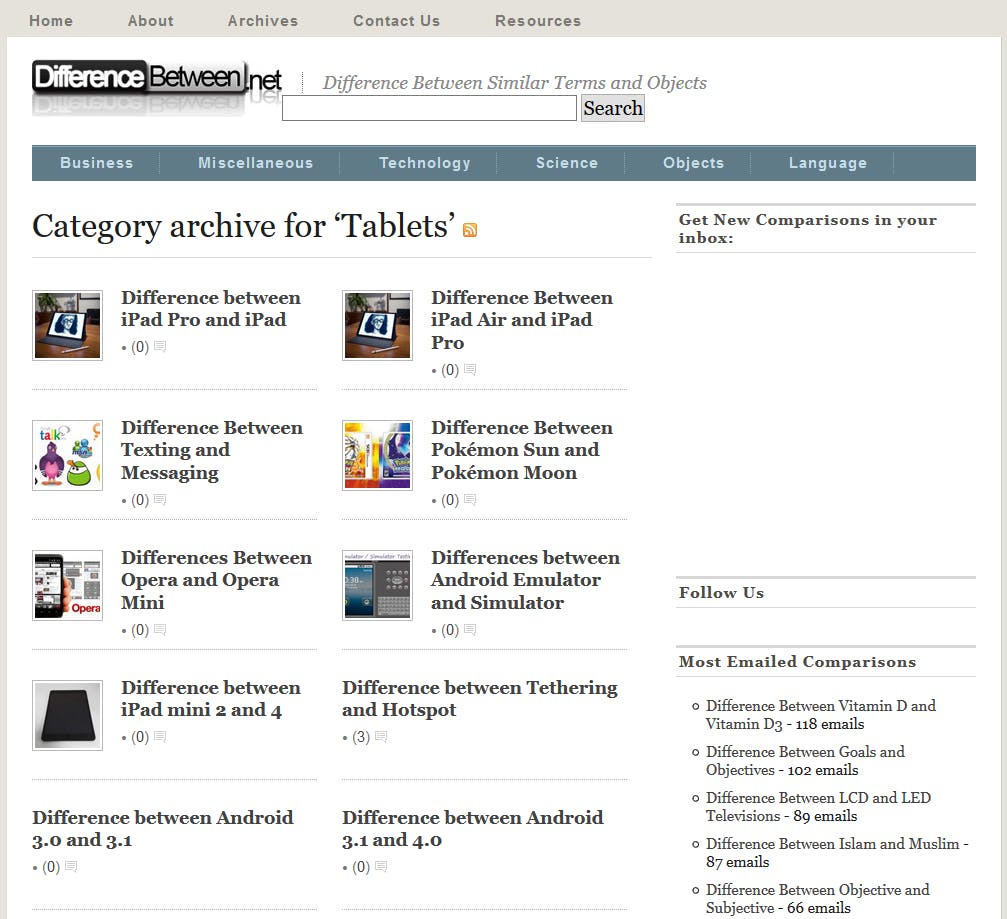Click the Android Emulator and Simulator thumbnail
This screenshot has height=919, width=1007.
tap(377, 585)
